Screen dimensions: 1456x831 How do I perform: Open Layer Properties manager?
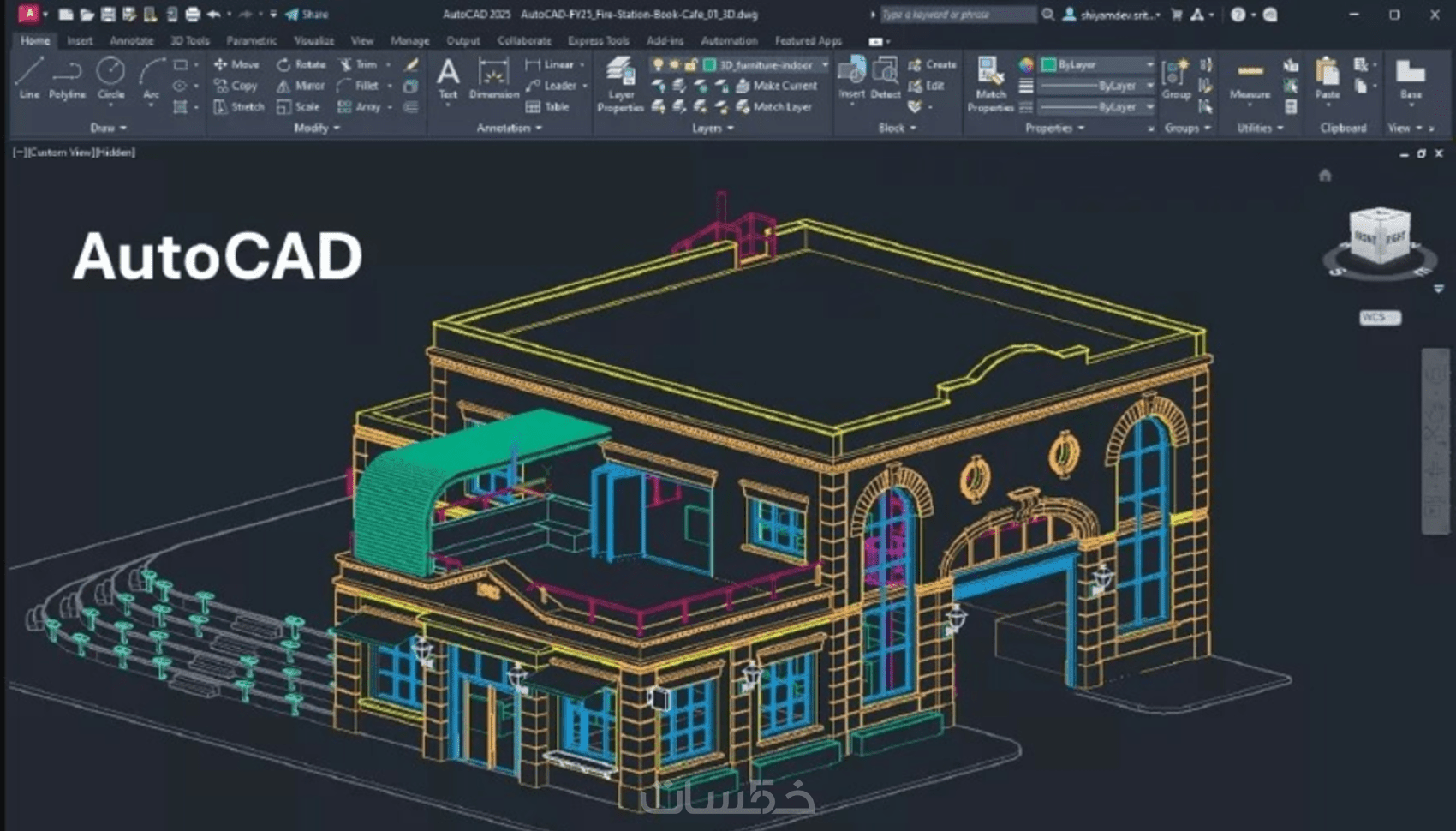click(620, 84)
